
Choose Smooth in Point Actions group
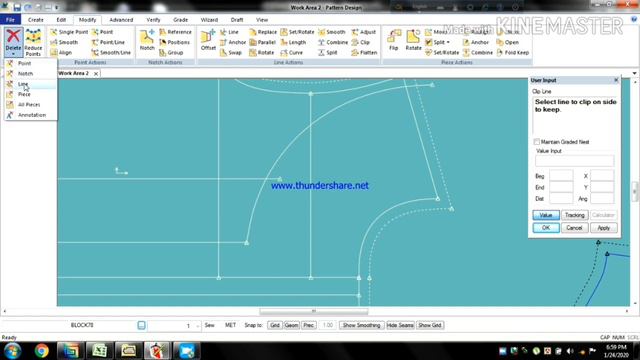point(64,42)
